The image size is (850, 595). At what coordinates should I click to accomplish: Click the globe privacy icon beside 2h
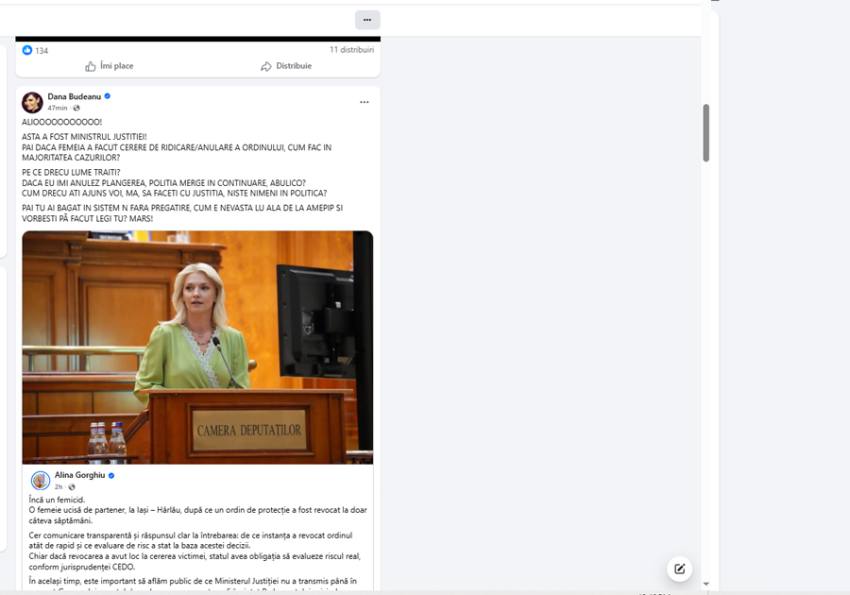point(72,487)
